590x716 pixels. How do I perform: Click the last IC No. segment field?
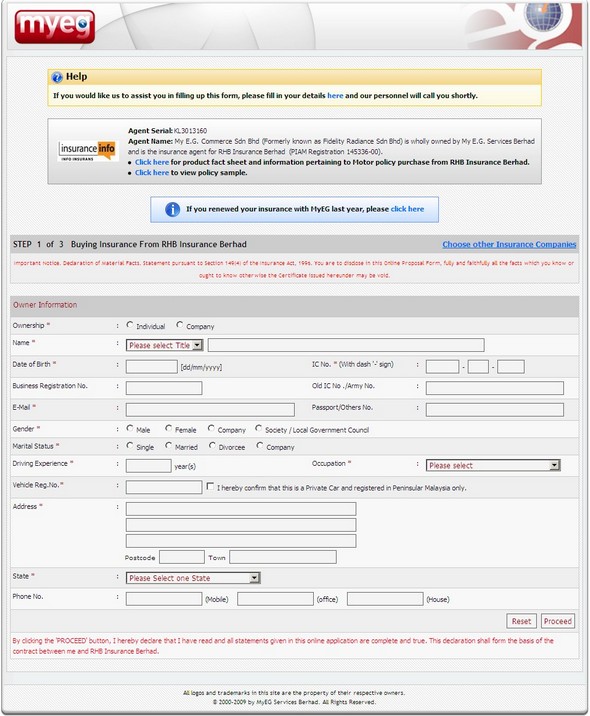pos(511,367)
